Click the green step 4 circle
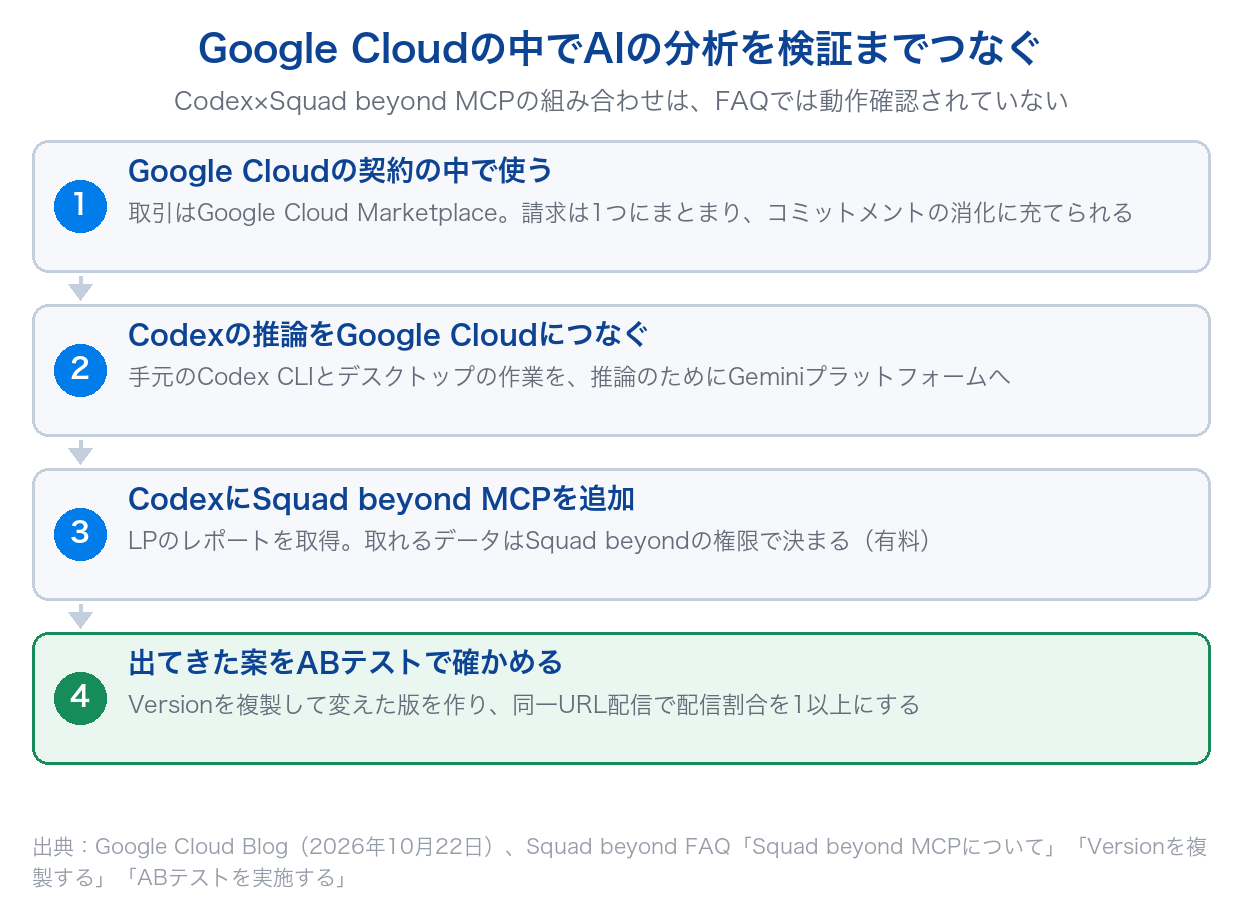1242x916 pixels. [80, 698]
